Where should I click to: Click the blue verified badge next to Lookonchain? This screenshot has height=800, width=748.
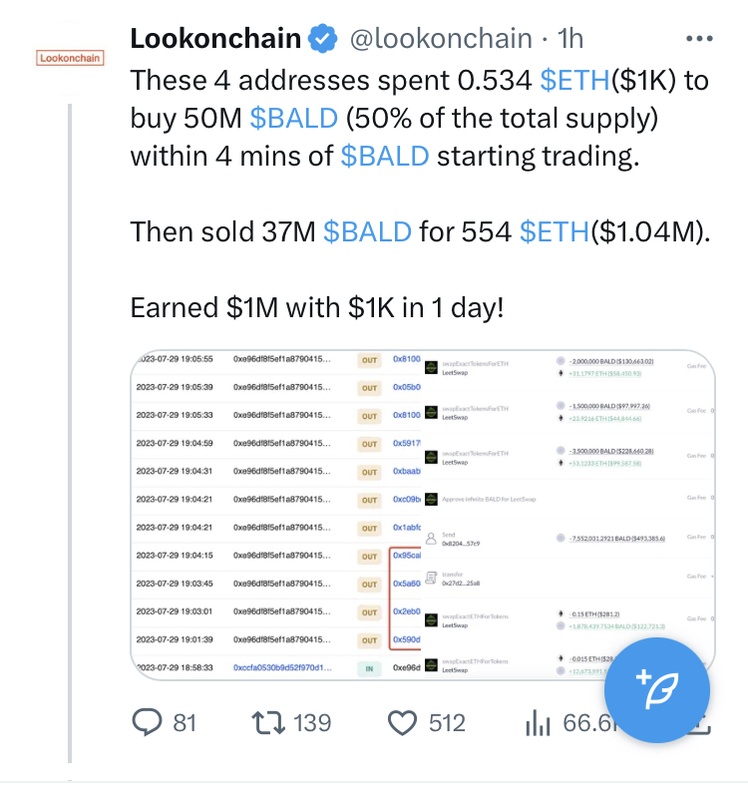[x=322, y=40]
